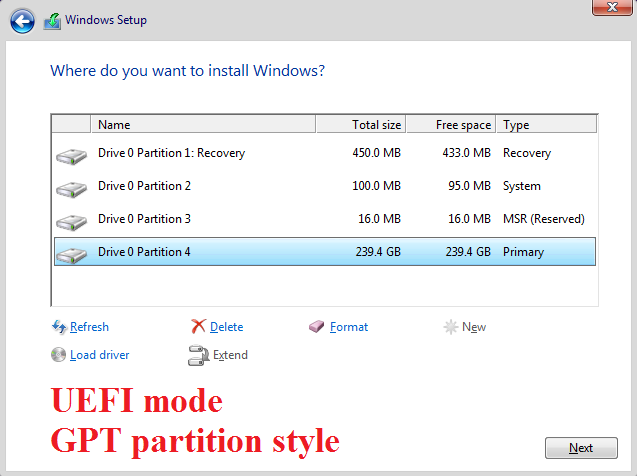Viewport: 637px width, 476px height.
Task: Click the New partition link
Action: (474, 327)
